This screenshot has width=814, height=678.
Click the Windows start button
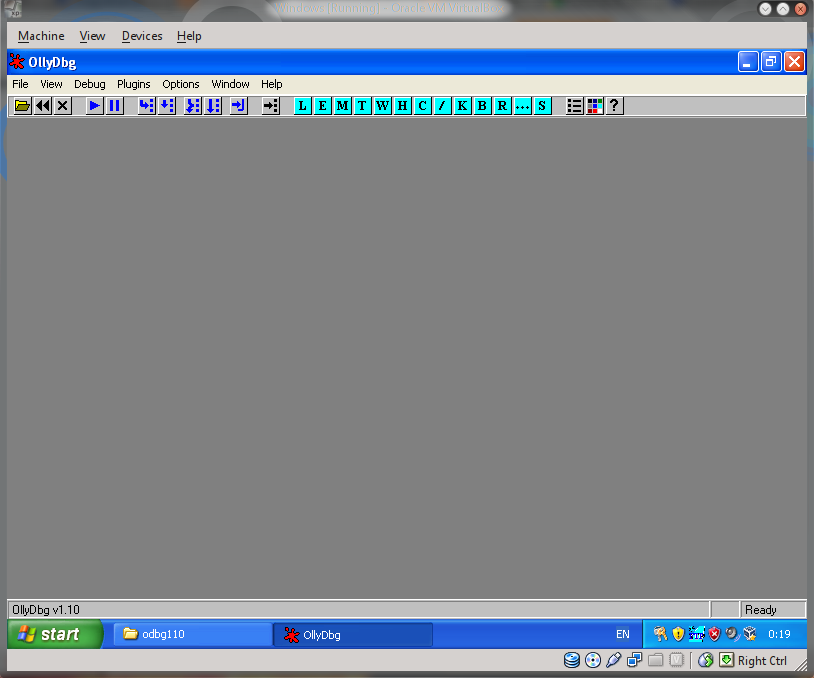tap(55, 634)
